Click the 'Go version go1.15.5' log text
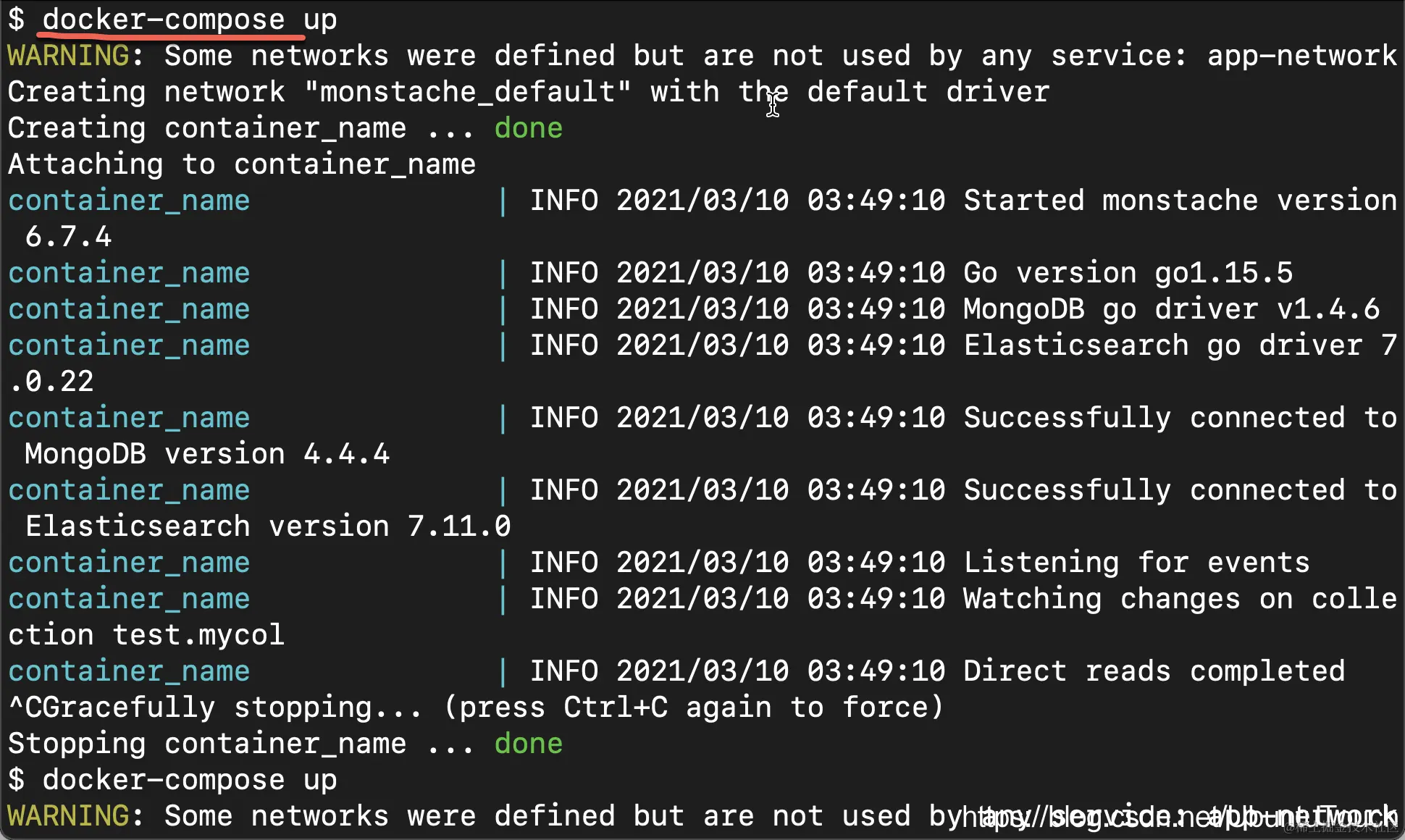The width and height of the screenshot is (1405, 840). click(1128, 273)
